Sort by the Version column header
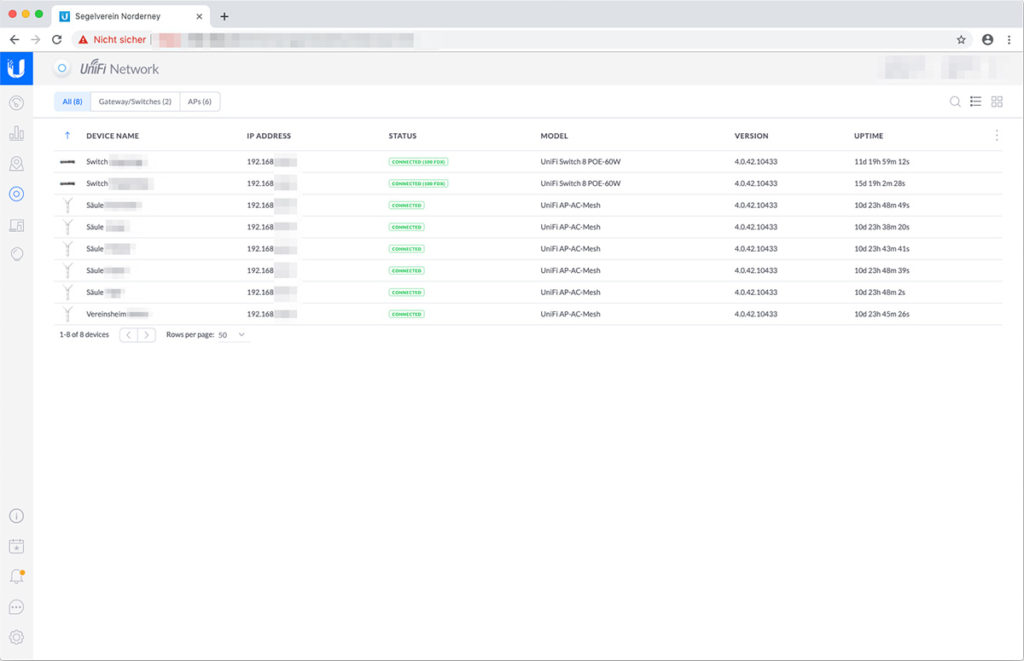Viewport: 1024px width, 661px height. point(751,136)
